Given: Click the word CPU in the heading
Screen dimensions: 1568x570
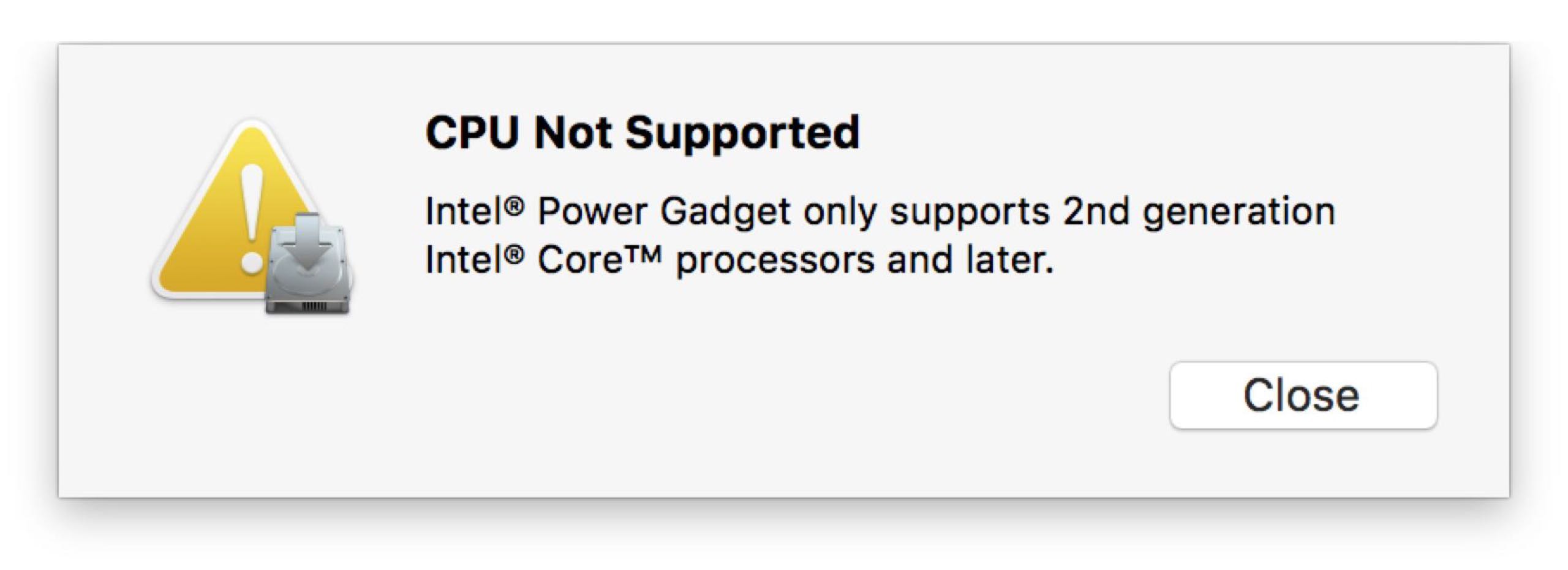Looking at the screenshot, I should coord(472,132).
